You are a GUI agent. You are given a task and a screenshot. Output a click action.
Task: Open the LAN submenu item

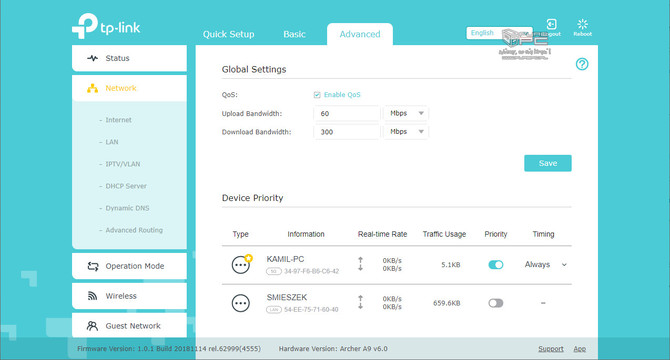(112, 142)
